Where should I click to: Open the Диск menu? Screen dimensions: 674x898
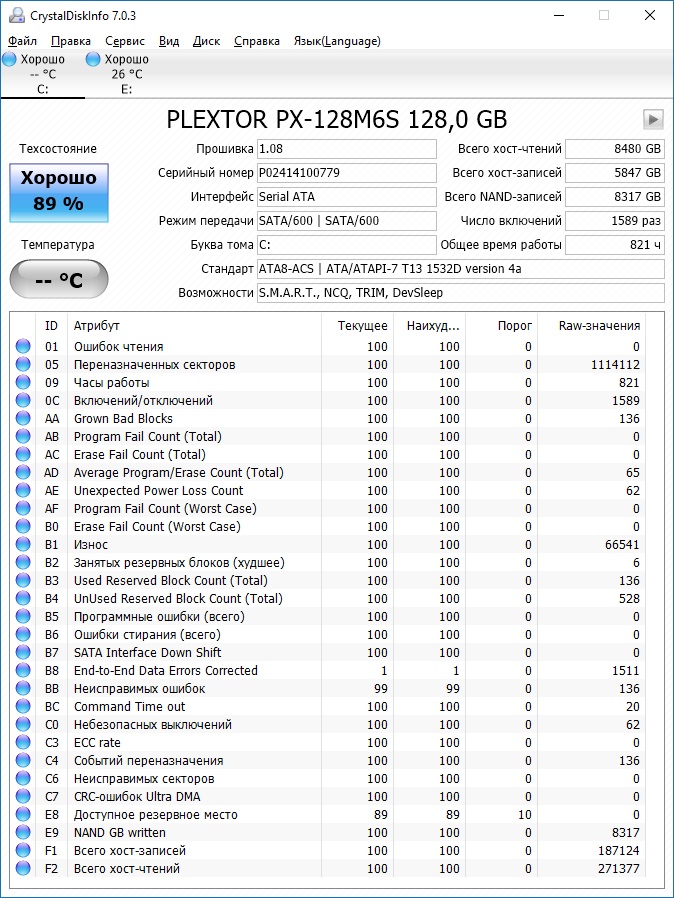click(x=206, y=41)
